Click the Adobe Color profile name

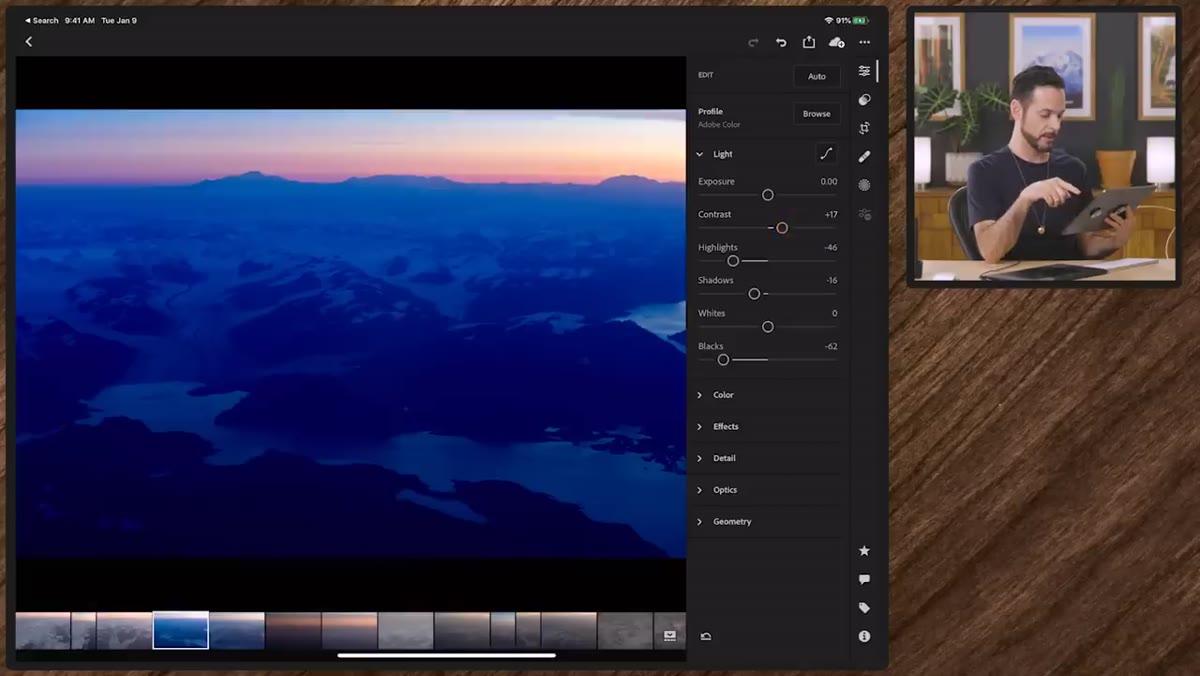[x=719, y=125]
